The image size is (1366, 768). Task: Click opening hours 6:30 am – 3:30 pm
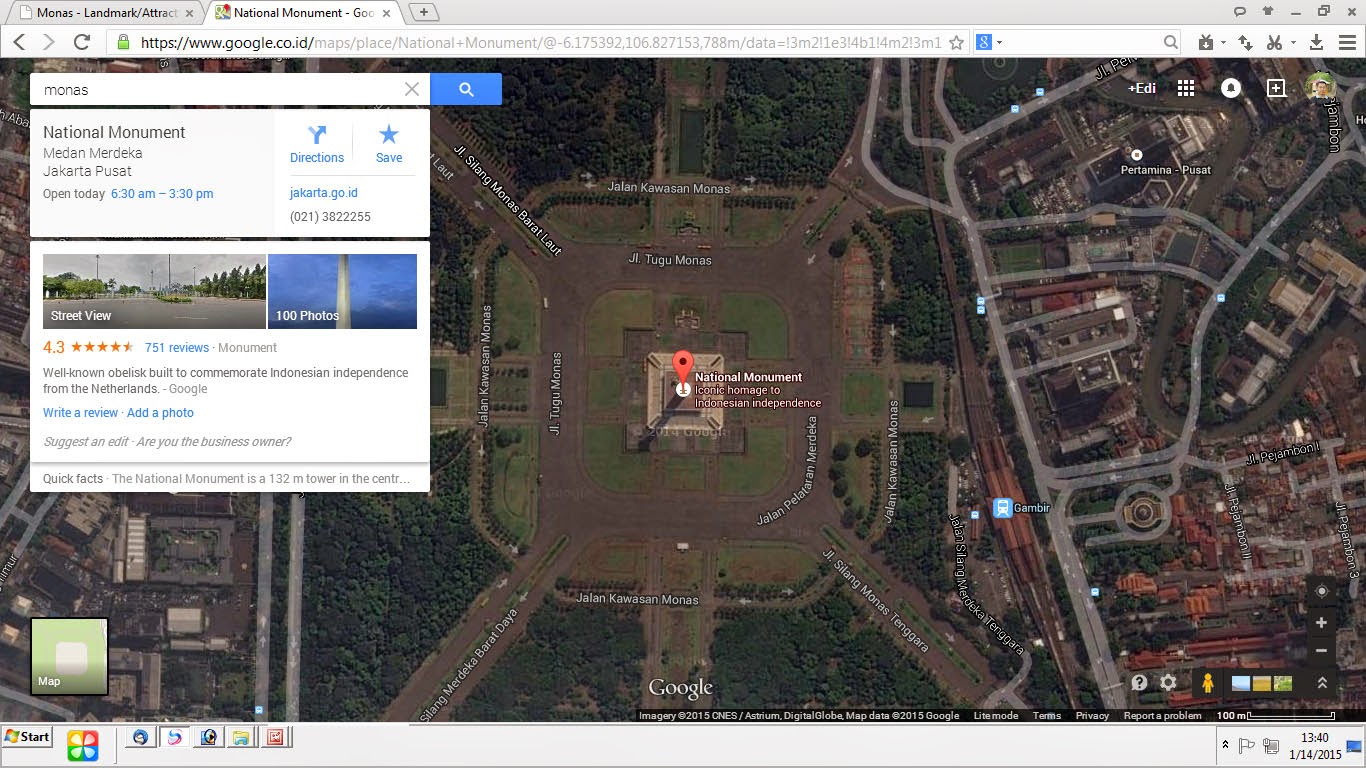162,194
